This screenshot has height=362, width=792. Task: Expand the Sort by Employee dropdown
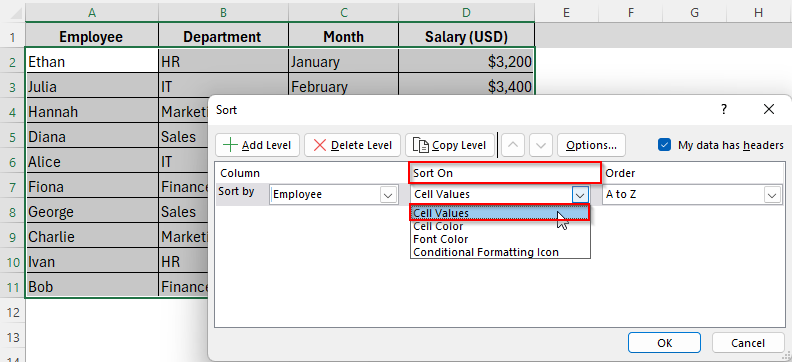coord(388,194)
